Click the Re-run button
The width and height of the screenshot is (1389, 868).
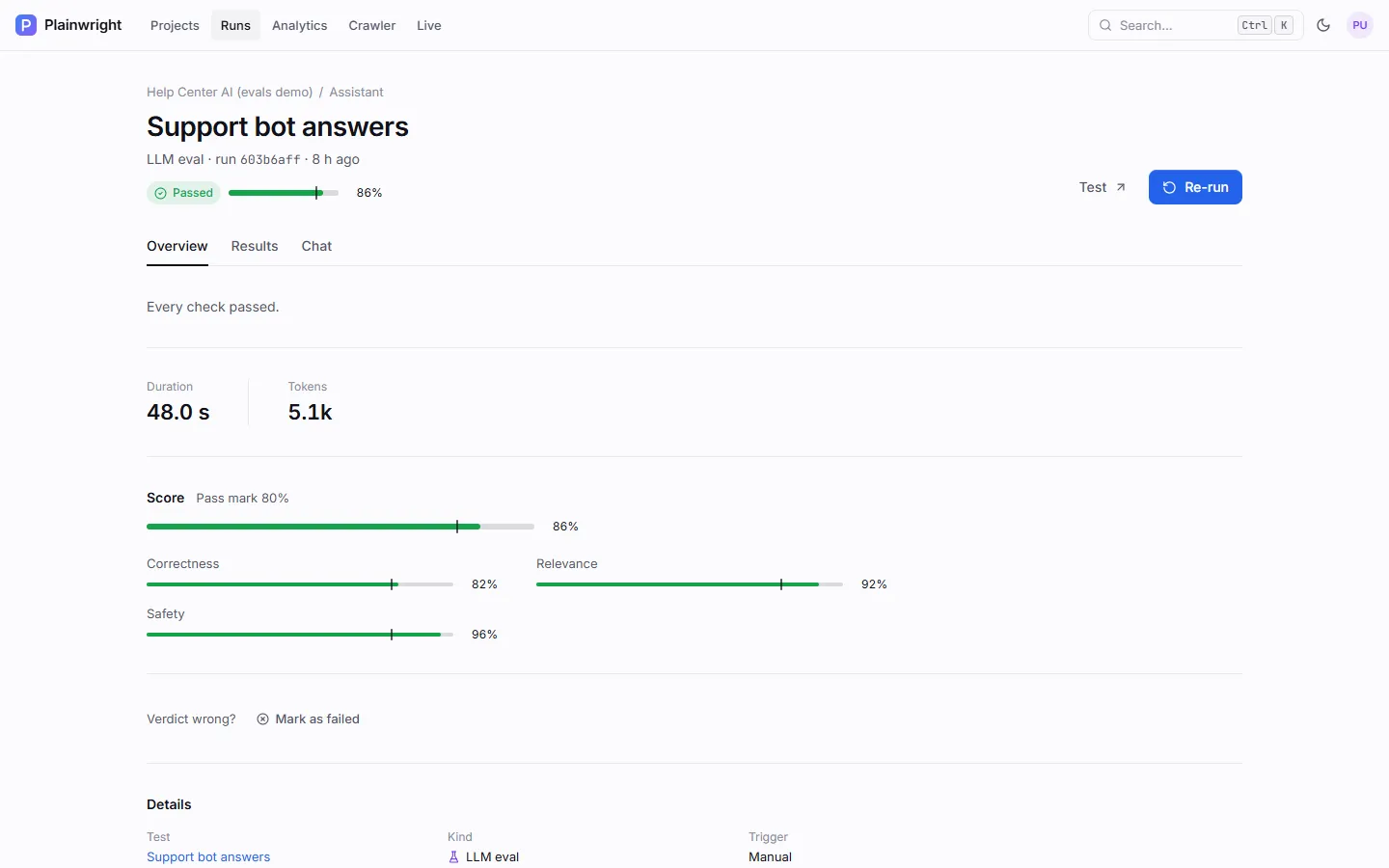click(1195, 187)
